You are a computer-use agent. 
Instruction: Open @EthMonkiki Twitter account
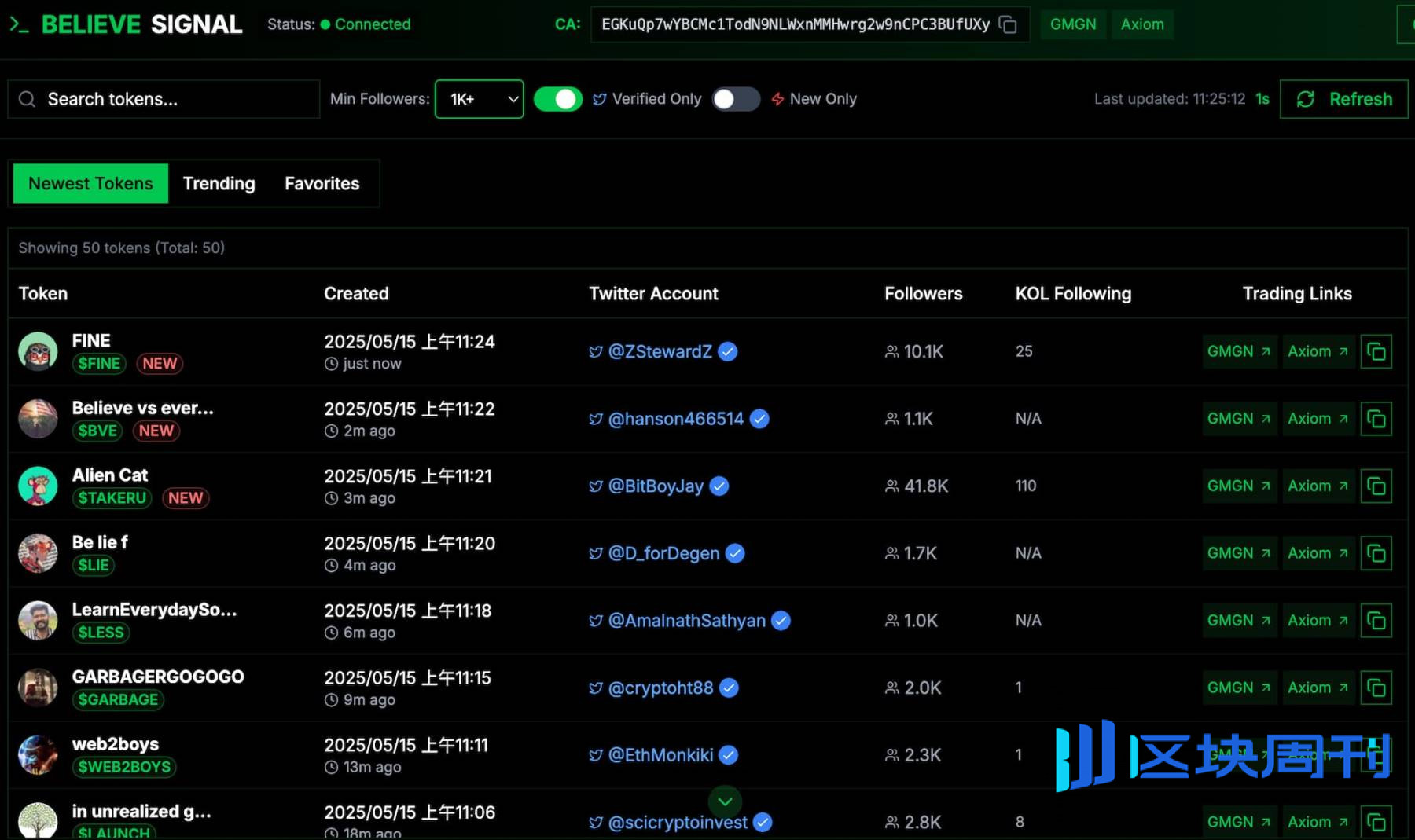click(x=660, y=755)
